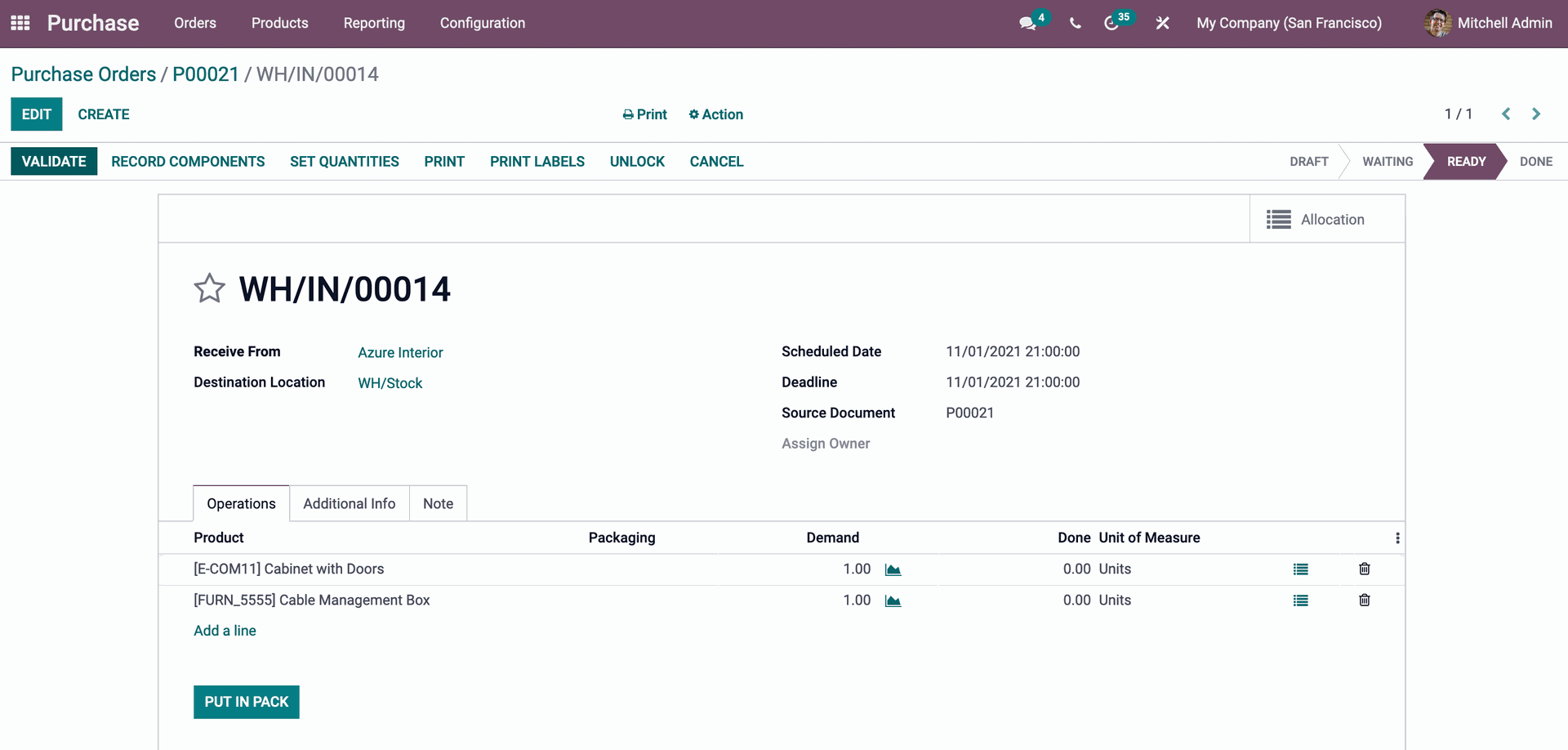Click the CANCEL button
Viewport: 1568px width, 750px height.
[x=716, y=161]
